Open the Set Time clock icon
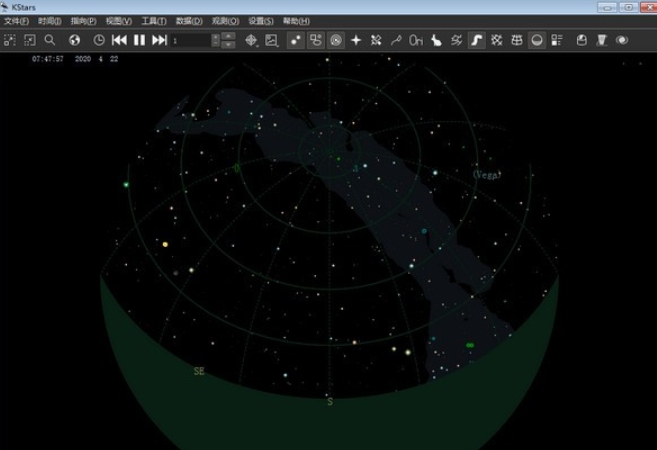 point(99,40)
